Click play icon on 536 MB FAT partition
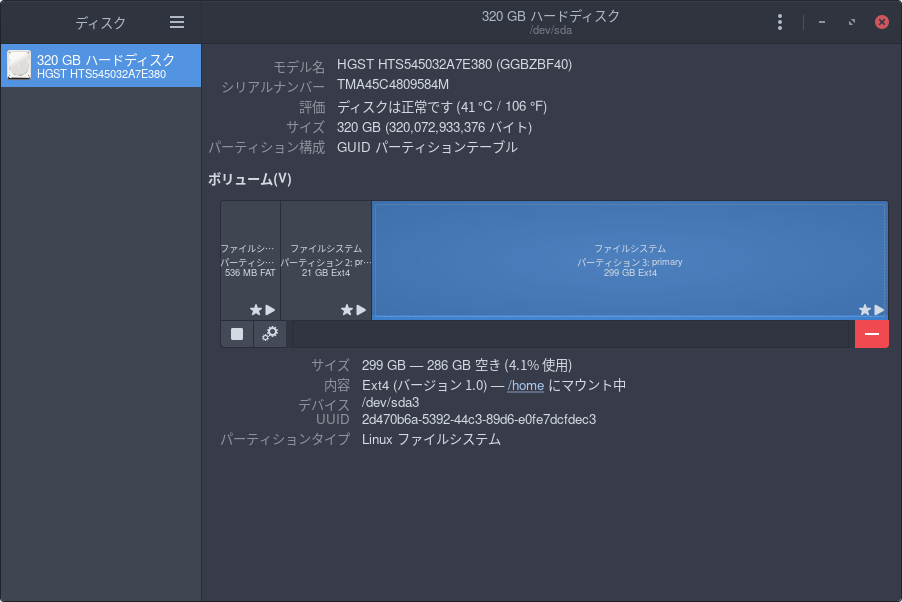Image resolution: width=902 pixels, height=602 pixels. pyautogui.click(x=270, y=310)
